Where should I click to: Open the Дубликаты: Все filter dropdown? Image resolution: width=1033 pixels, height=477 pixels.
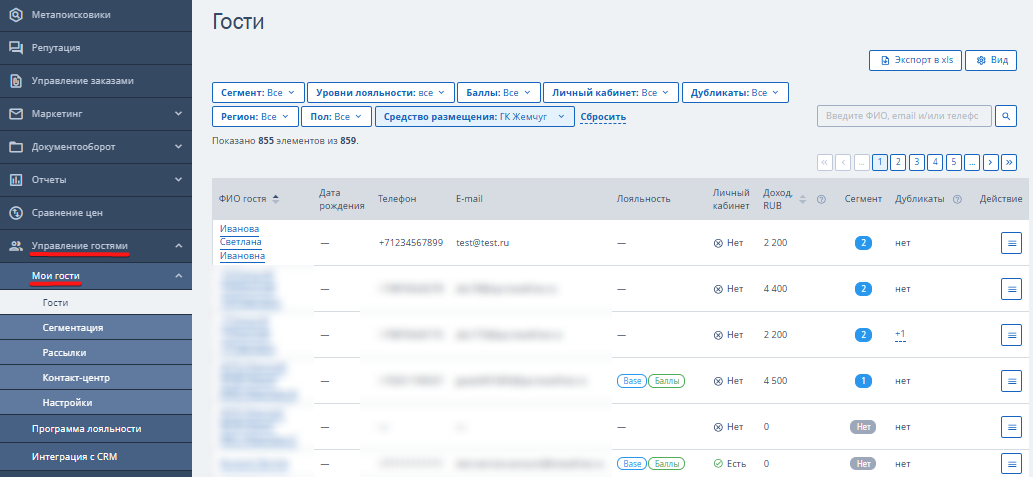(735, 93)
